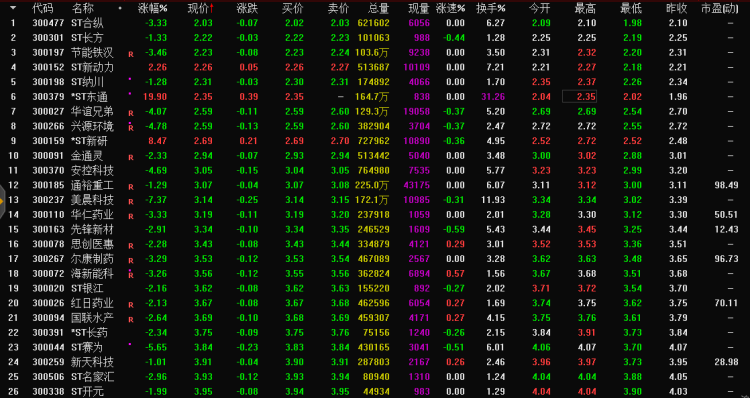This screenshot has height=398, width=750.
Task: Click the R marker next to 红日药业
Action: (x=131, y=305)
